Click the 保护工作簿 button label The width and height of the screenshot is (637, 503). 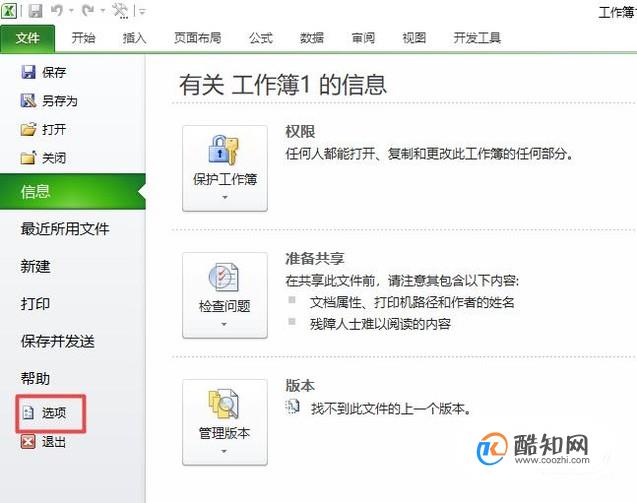pyautogui.click(x=225, y=179)
